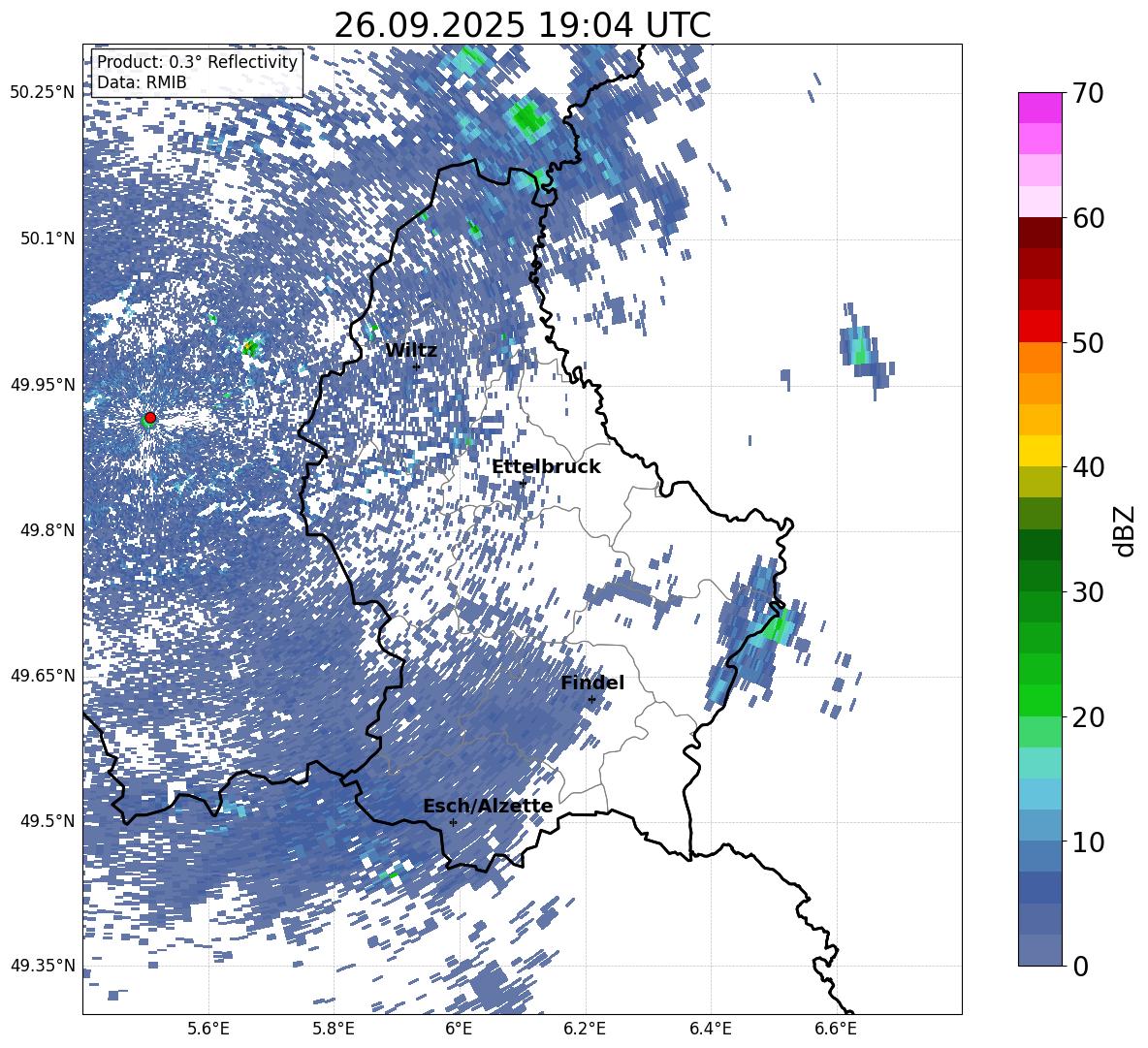The width and height of the screenshot is (1148, 1048).
Task: Click the 5.6°E longitude tick label
Action: [208, 1029]
